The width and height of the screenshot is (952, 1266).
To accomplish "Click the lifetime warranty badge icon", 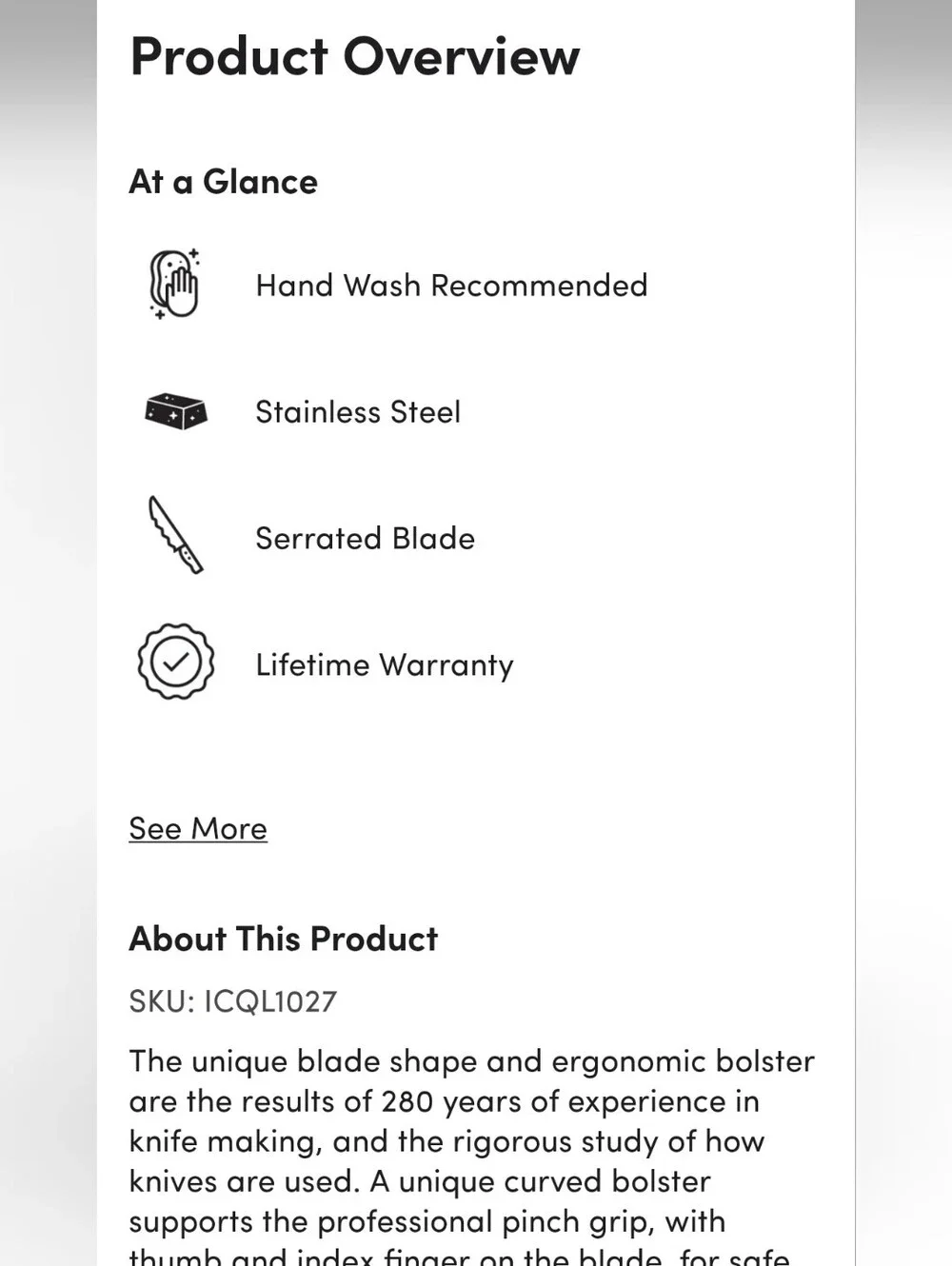I will 175,662.
